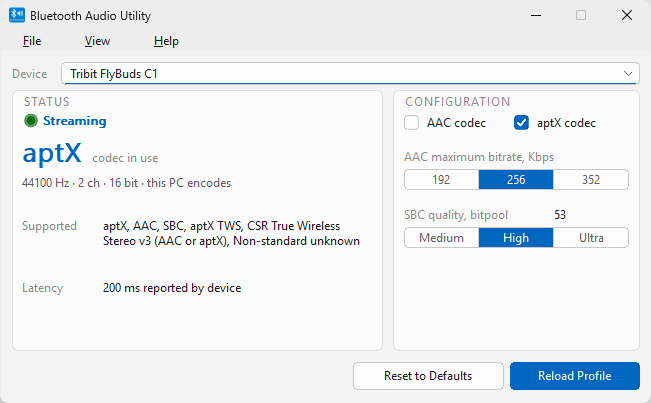
Task: Click the Supported label
Action: coord(49,226)
